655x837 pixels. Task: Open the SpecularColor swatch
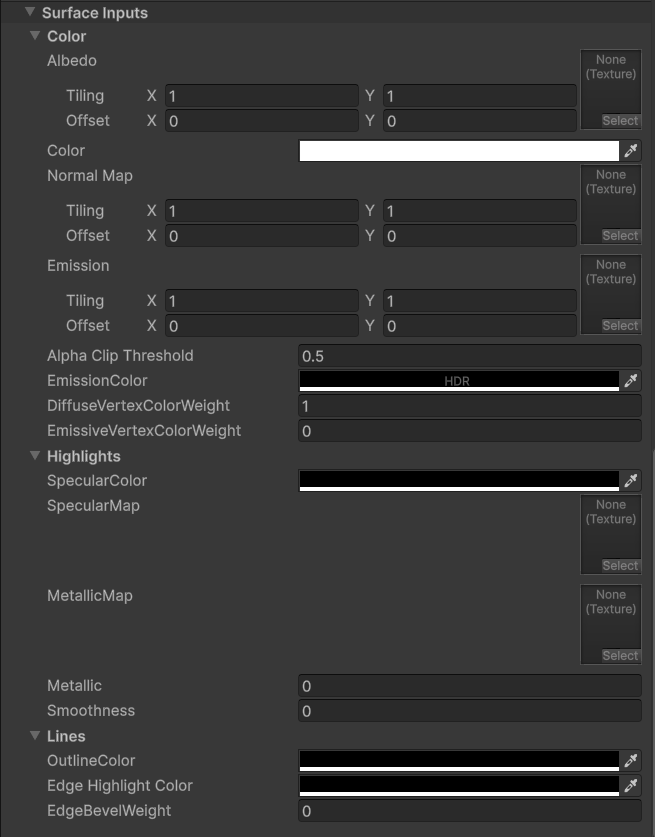(x=459, y=481)
